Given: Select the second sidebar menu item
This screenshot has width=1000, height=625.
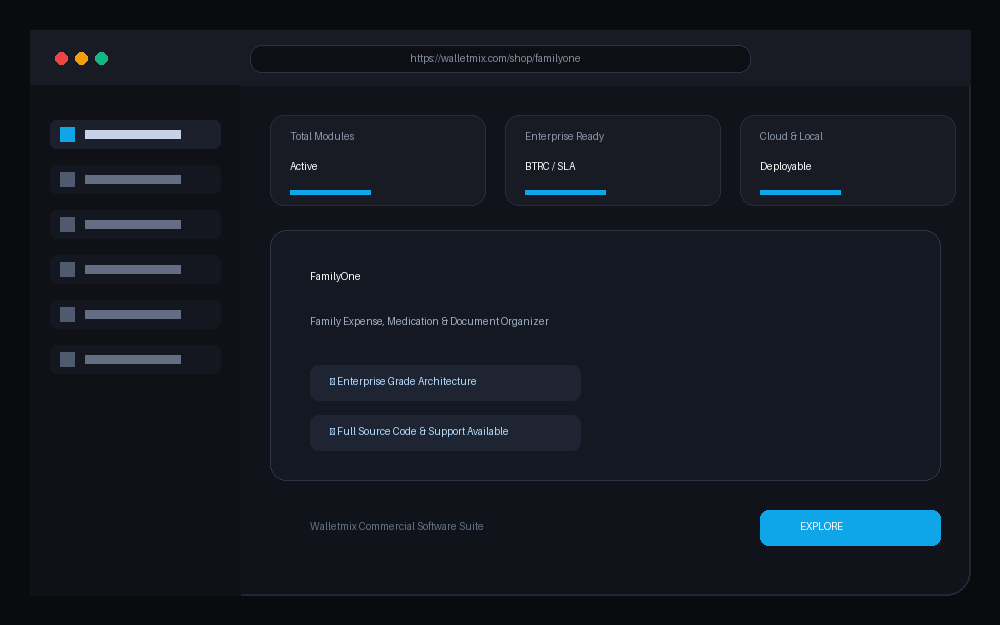Looking at the screenshot, I should [135, 180].
